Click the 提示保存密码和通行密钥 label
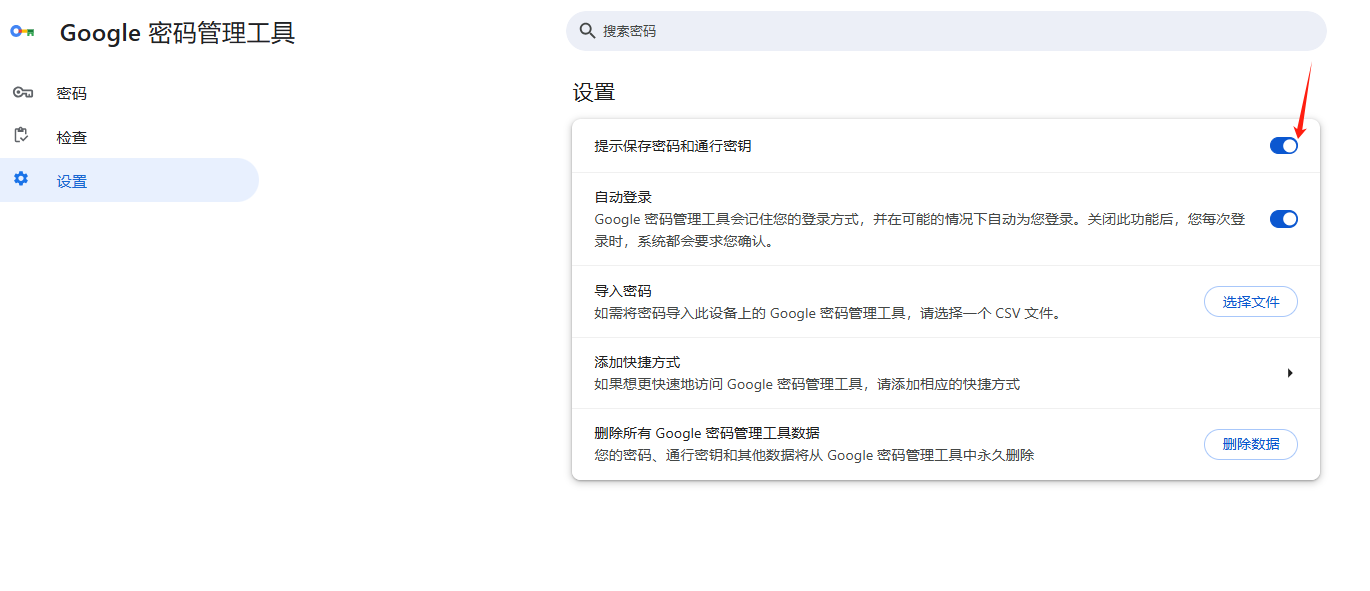This screenshot has width=1370, height=591. [673, 146]
